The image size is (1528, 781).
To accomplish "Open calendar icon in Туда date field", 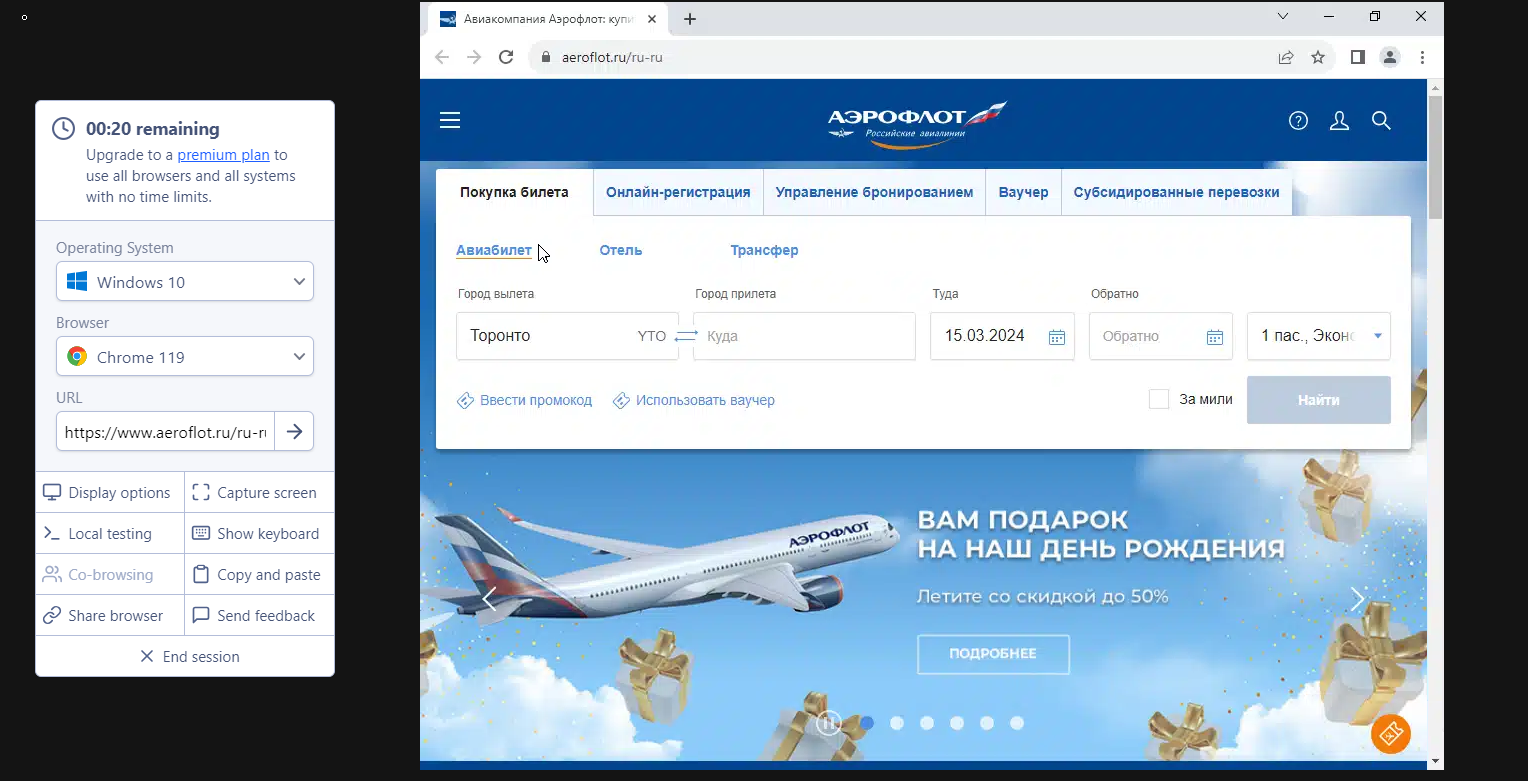I will 1056,337.
